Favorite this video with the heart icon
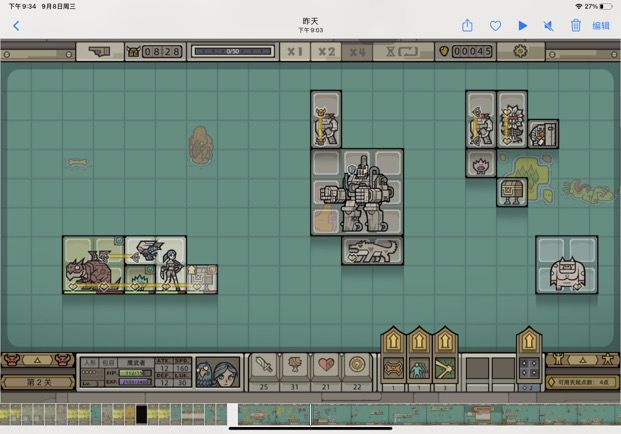 coord(495,25)
